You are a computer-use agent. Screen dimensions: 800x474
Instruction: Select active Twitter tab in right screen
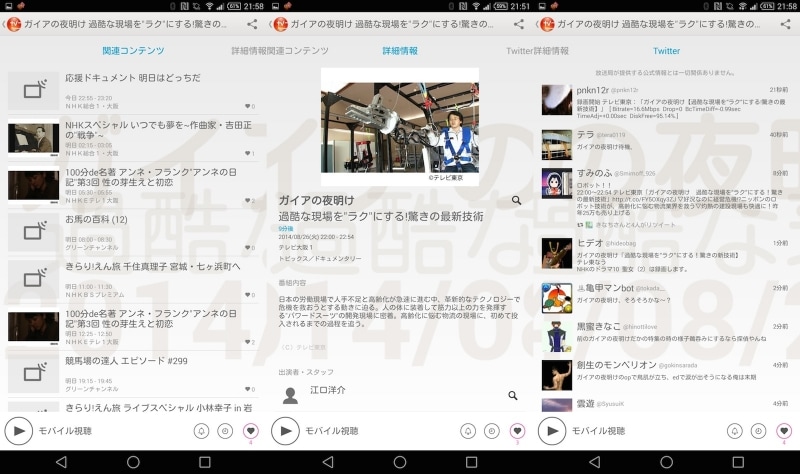666,51
